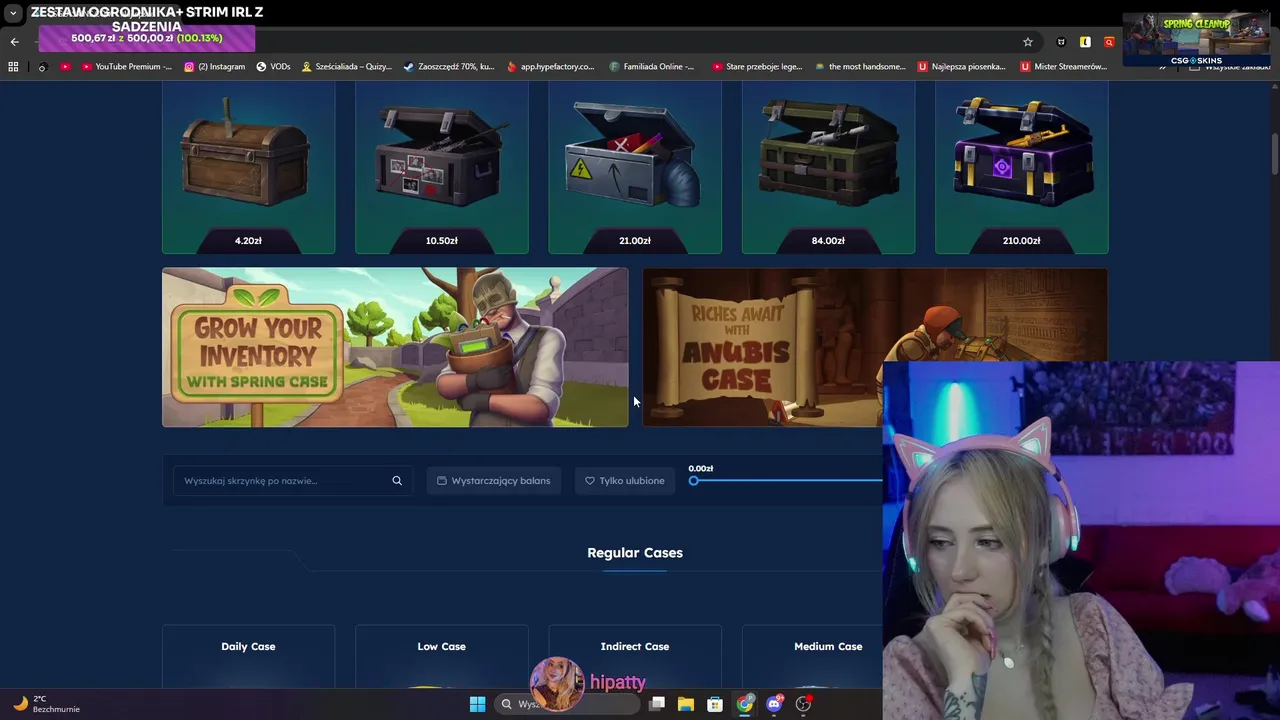Open OBS Studio from the taskbar
1280x720 pixels.
(803, 704)
